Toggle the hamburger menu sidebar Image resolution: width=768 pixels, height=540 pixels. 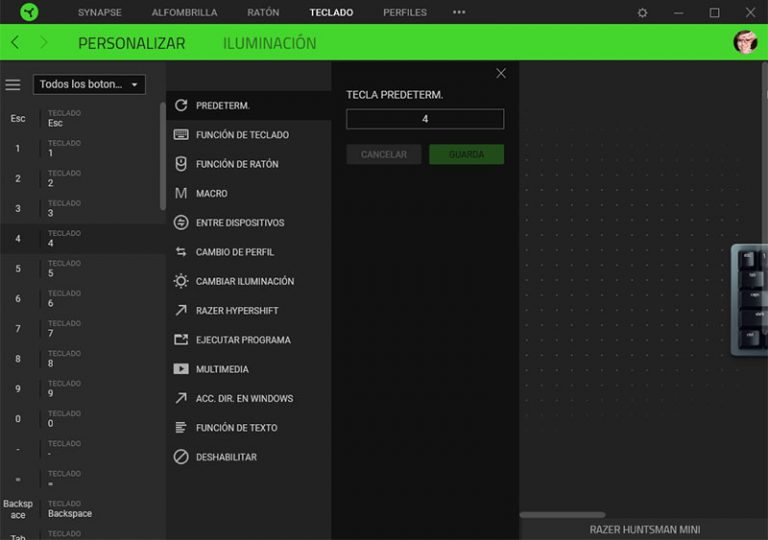coord(13,85)
